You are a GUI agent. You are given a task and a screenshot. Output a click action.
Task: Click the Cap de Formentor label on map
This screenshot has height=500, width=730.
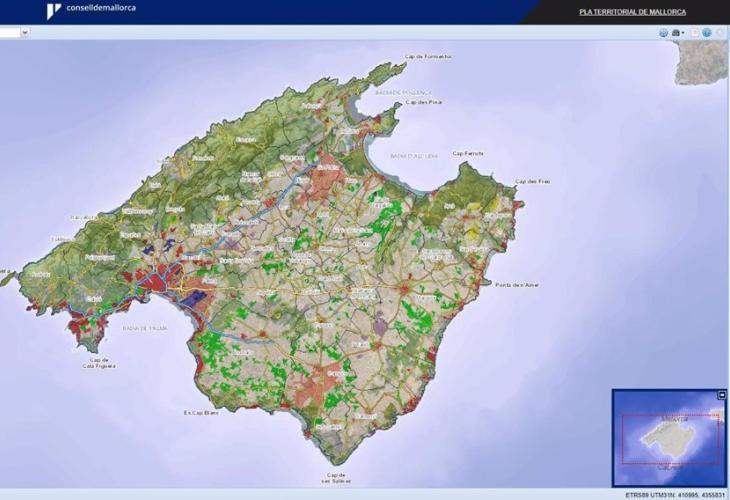coord(427,57)
